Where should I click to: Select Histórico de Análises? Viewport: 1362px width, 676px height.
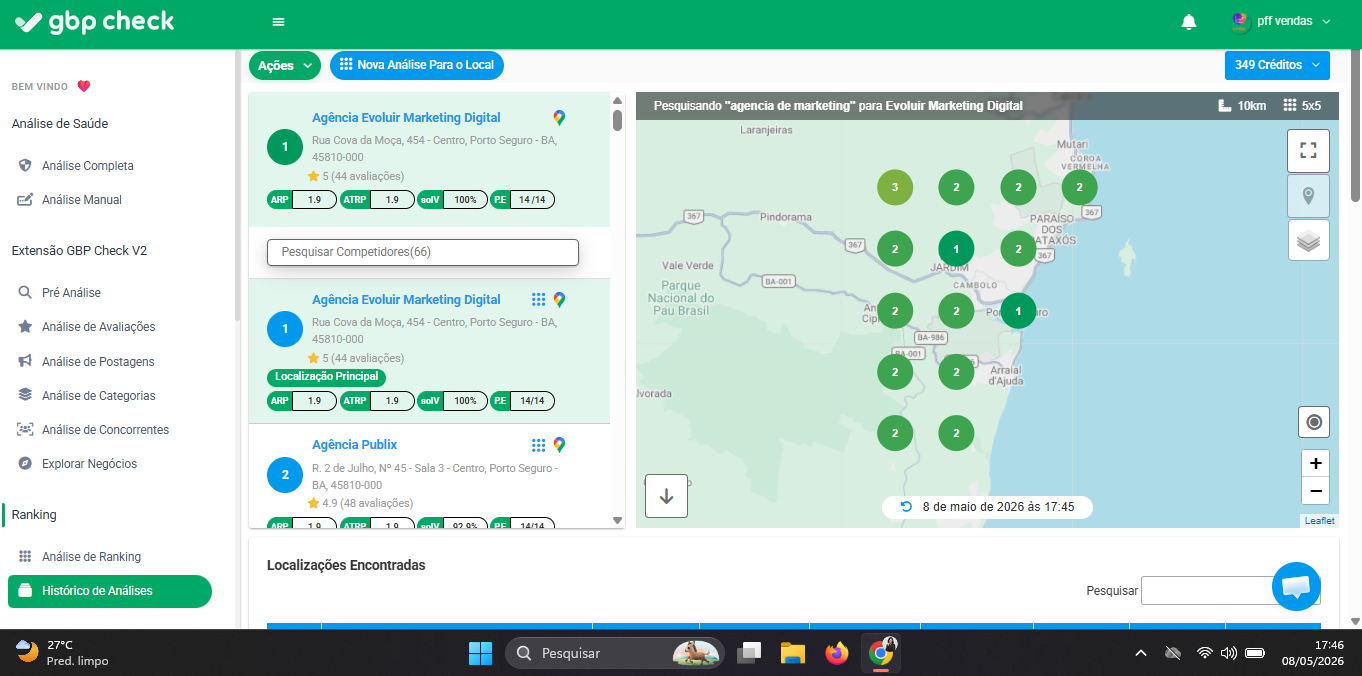(x=110, y=591)
